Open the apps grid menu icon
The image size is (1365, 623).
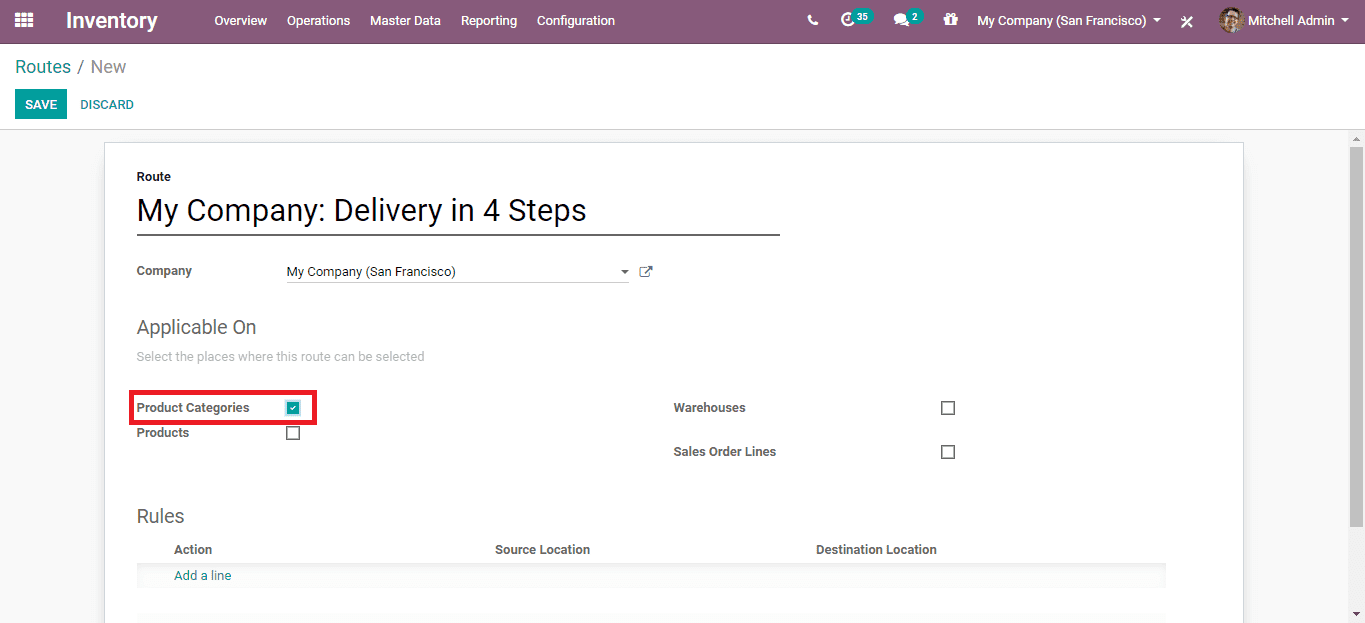tap(24, 20)
